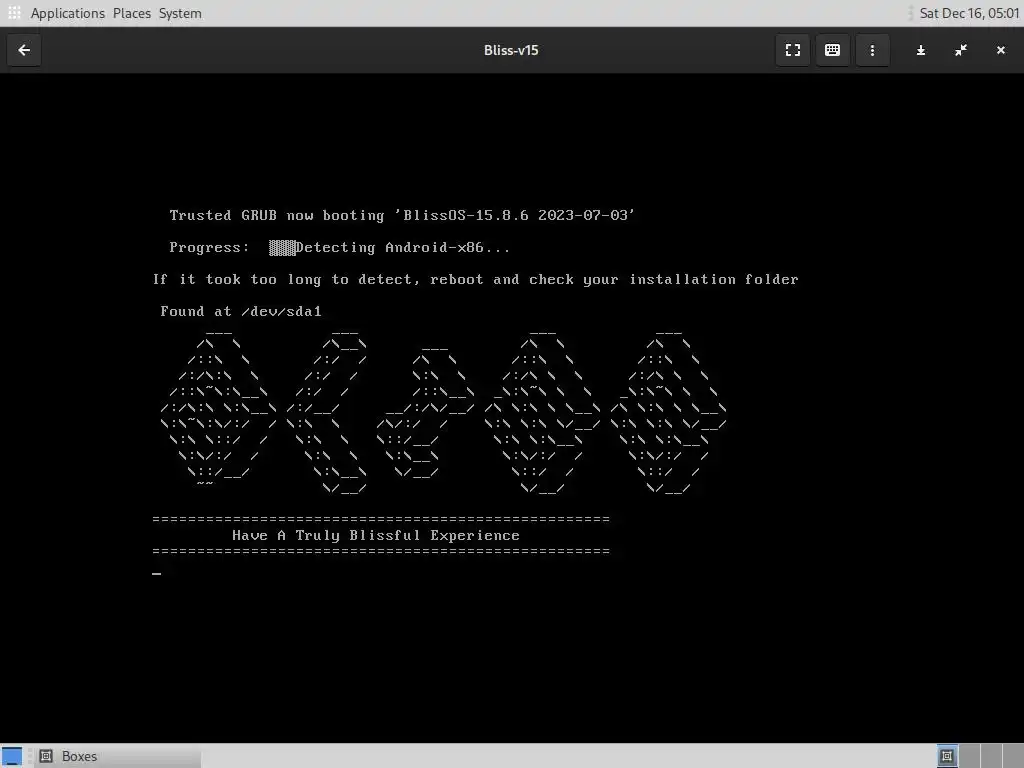Select the Boxes taskbar entry
The width and height of the screenshot is (1024, 768).
coord(118,756)
